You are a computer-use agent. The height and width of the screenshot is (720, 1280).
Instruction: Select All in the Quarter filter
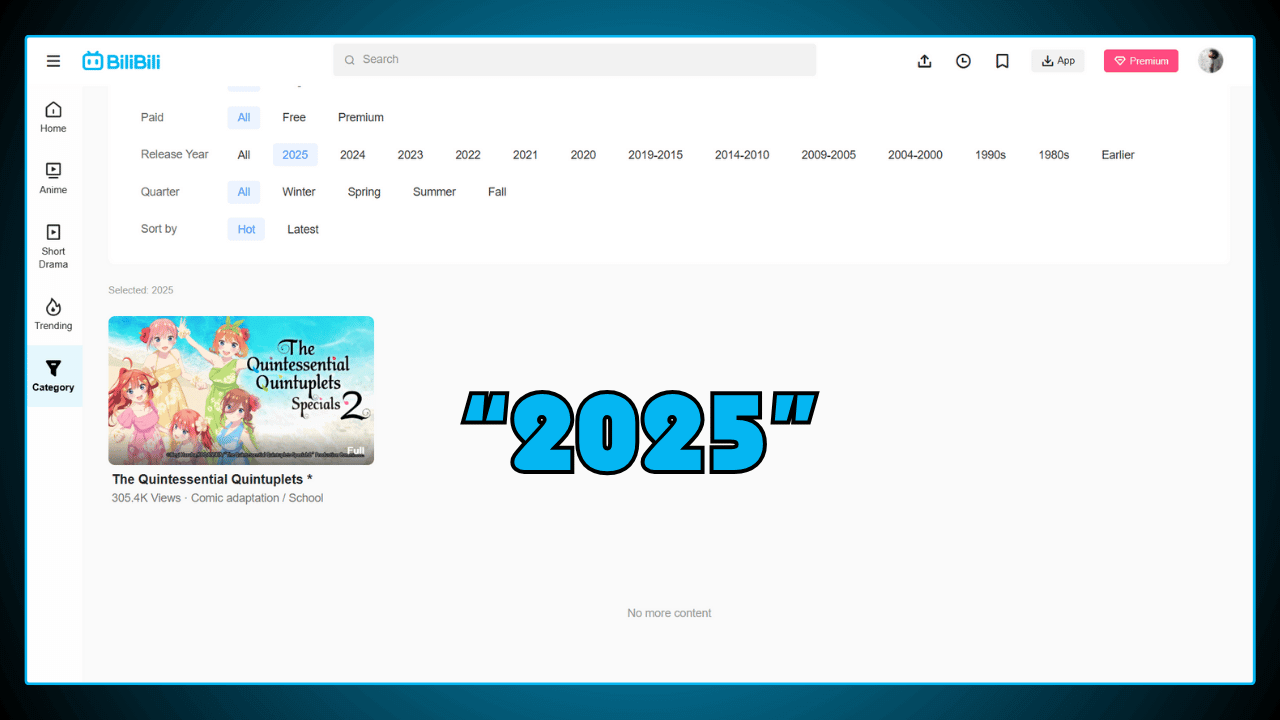click(x=244, y=192)
